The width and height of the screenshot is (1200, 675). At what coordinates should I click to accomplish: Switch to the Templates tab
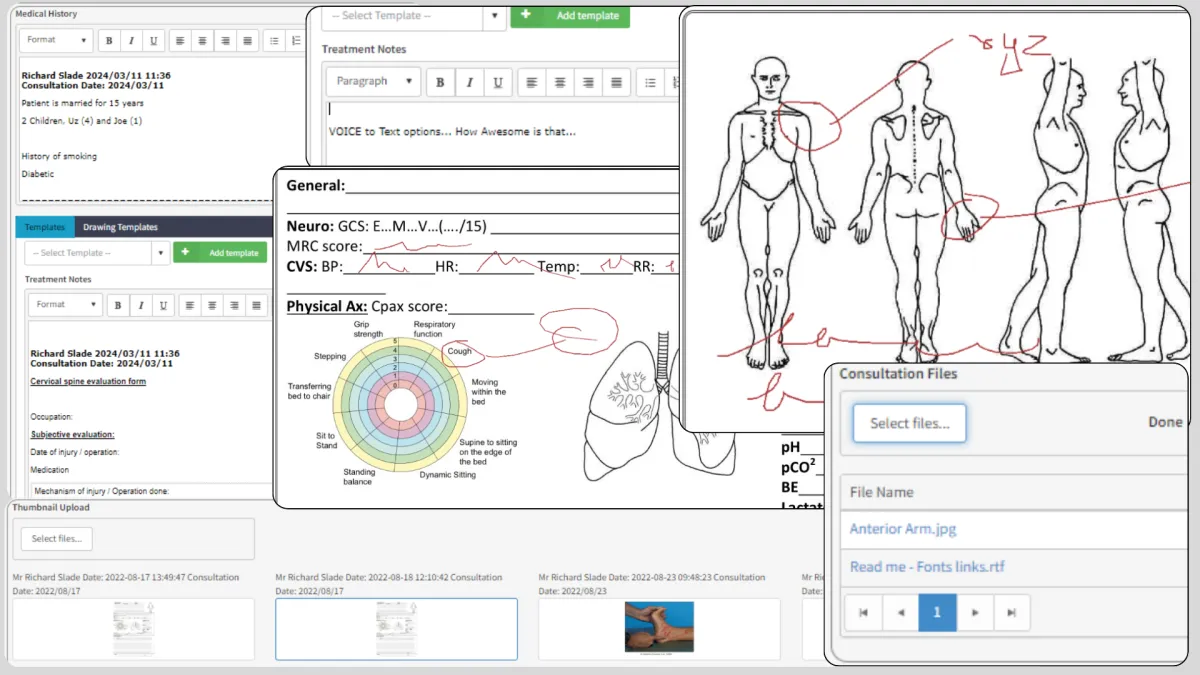coord(45,227)
